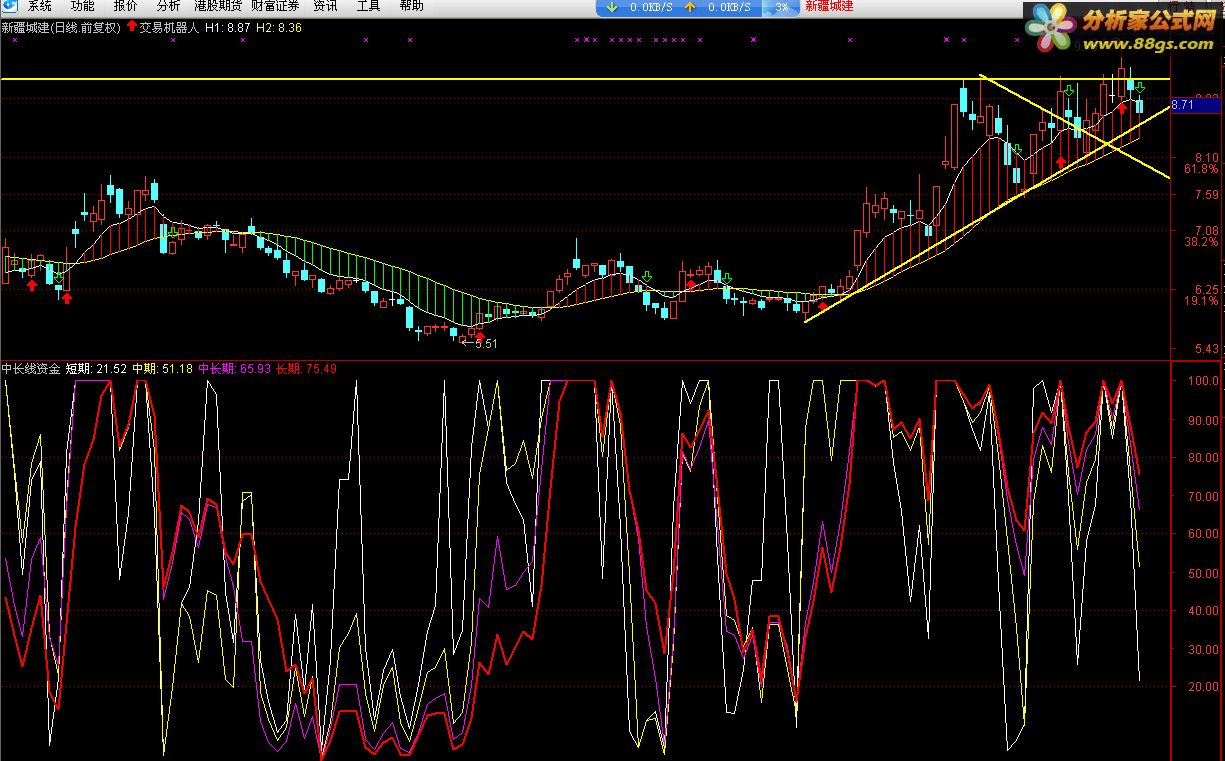Click the 中长期: 65.93 value
The height and width of the screenshot is (761, 1225).
235,369
